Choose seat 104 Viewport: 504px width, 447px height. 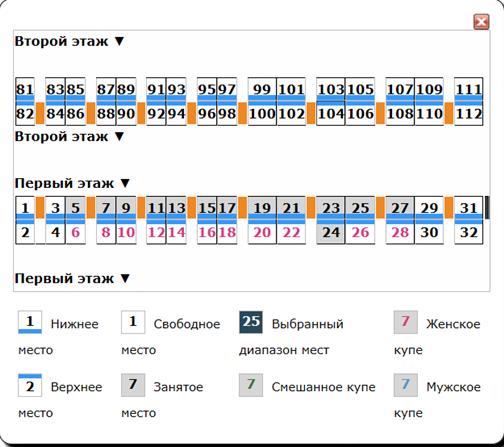(x=331, y=114)
